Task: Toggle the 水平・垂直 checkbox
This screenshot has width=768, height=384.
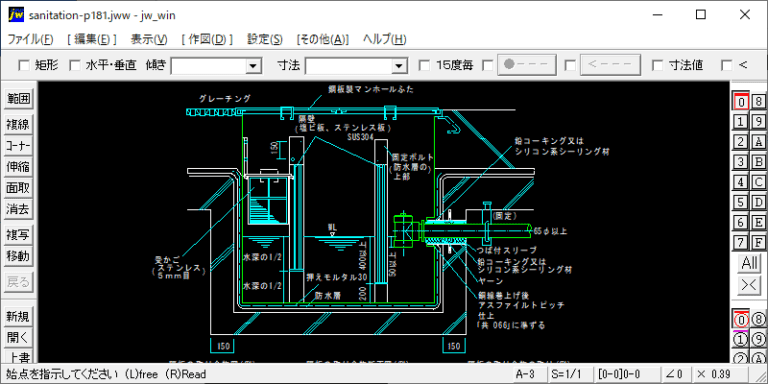Action: tap(74, 65)
